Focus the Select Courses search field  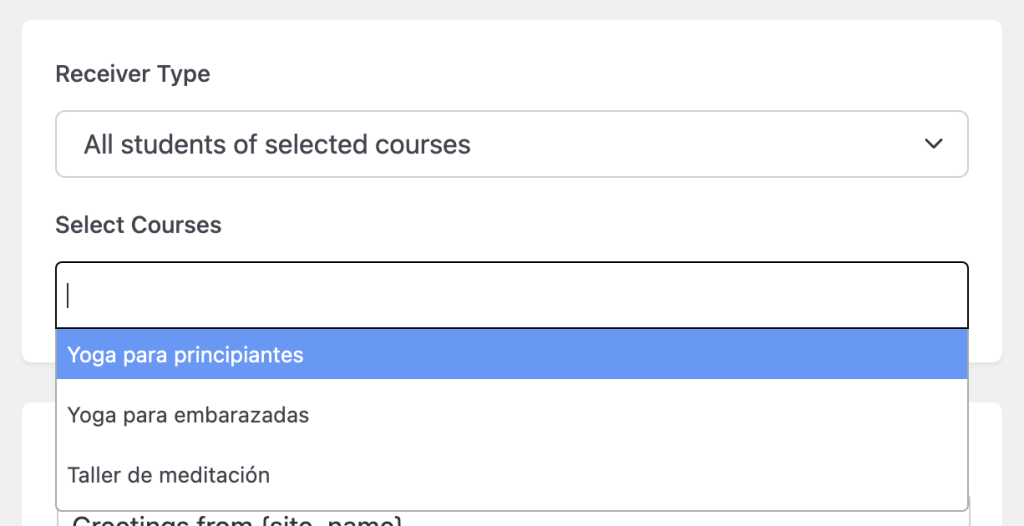(511, 295)
